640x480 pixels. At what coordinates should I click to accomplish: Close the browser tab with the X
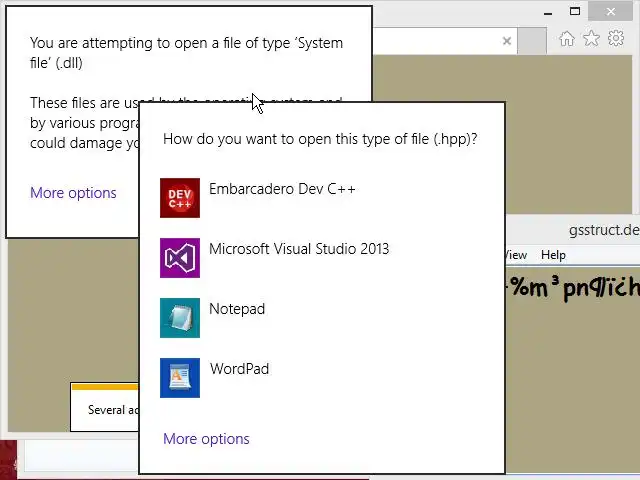pos(507,41)
